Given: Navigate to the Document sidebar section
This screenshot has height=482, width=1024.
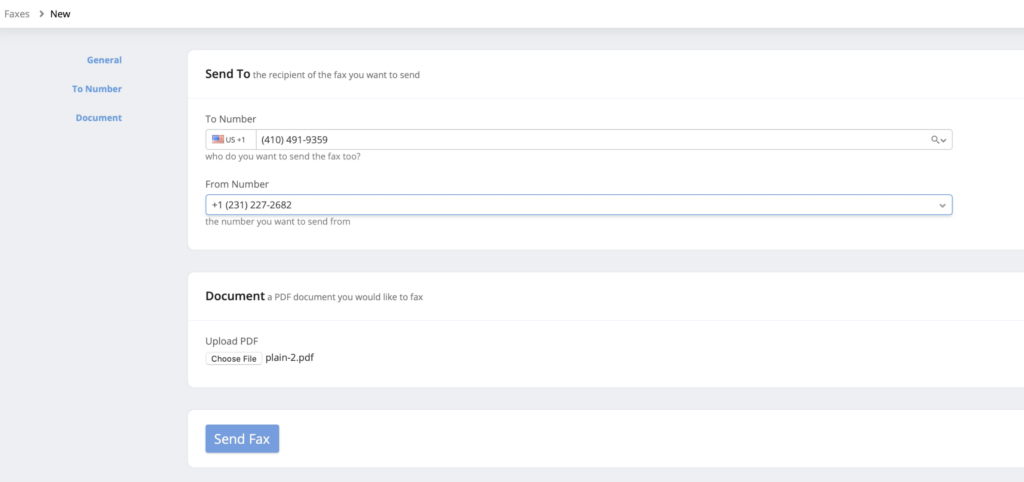Looking at the screenshot, I should point(98,118).
